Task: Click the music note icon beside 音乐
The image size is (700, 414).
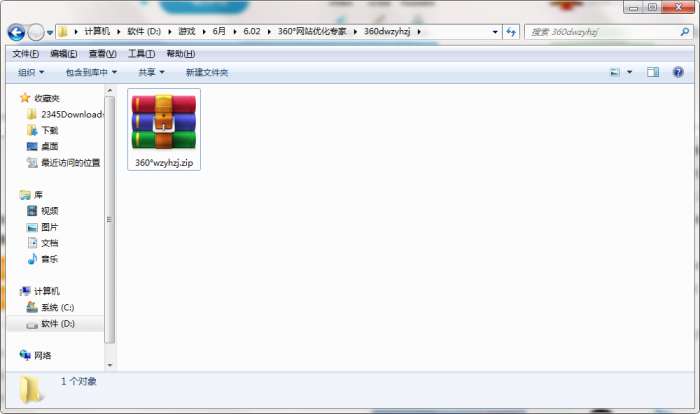Action: [32, 259]
